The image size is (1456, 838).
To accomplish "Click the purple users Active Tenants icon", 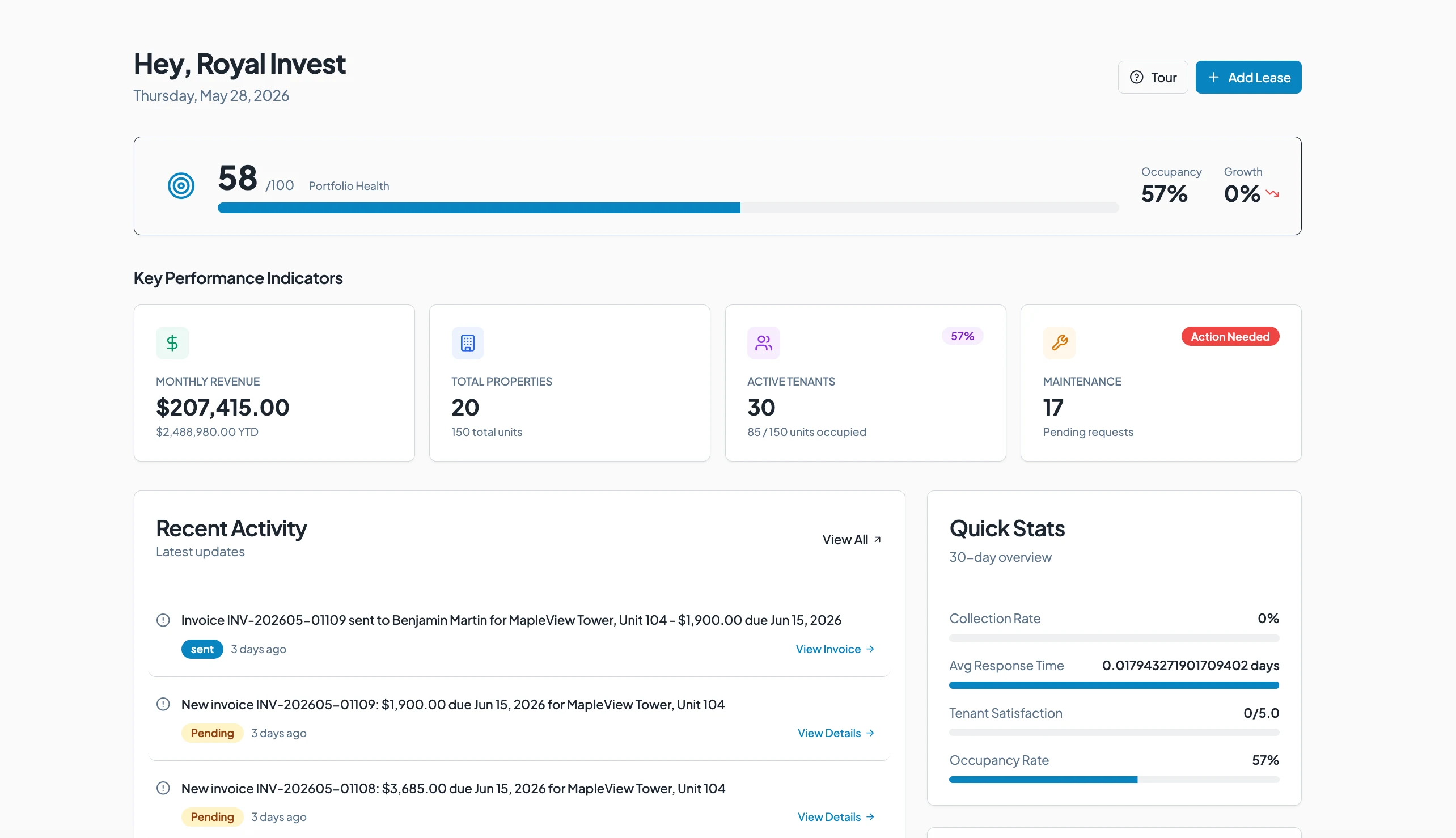I will click(x=763, y=343).
